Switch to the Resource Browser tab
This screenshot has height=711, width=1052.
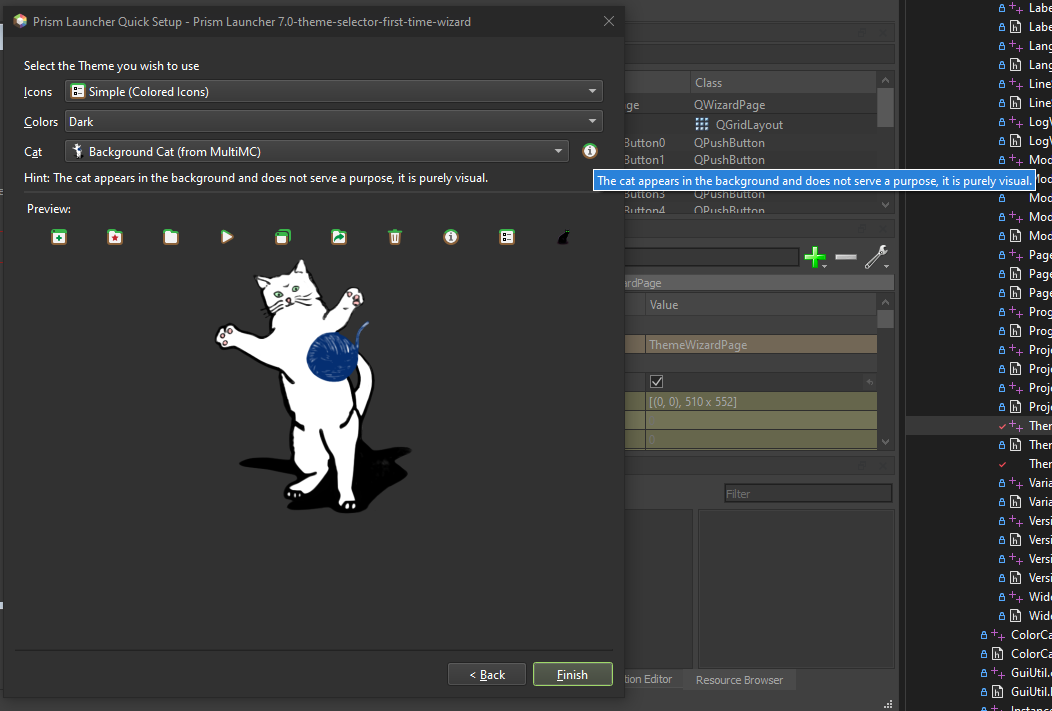(x=739, y=679)
